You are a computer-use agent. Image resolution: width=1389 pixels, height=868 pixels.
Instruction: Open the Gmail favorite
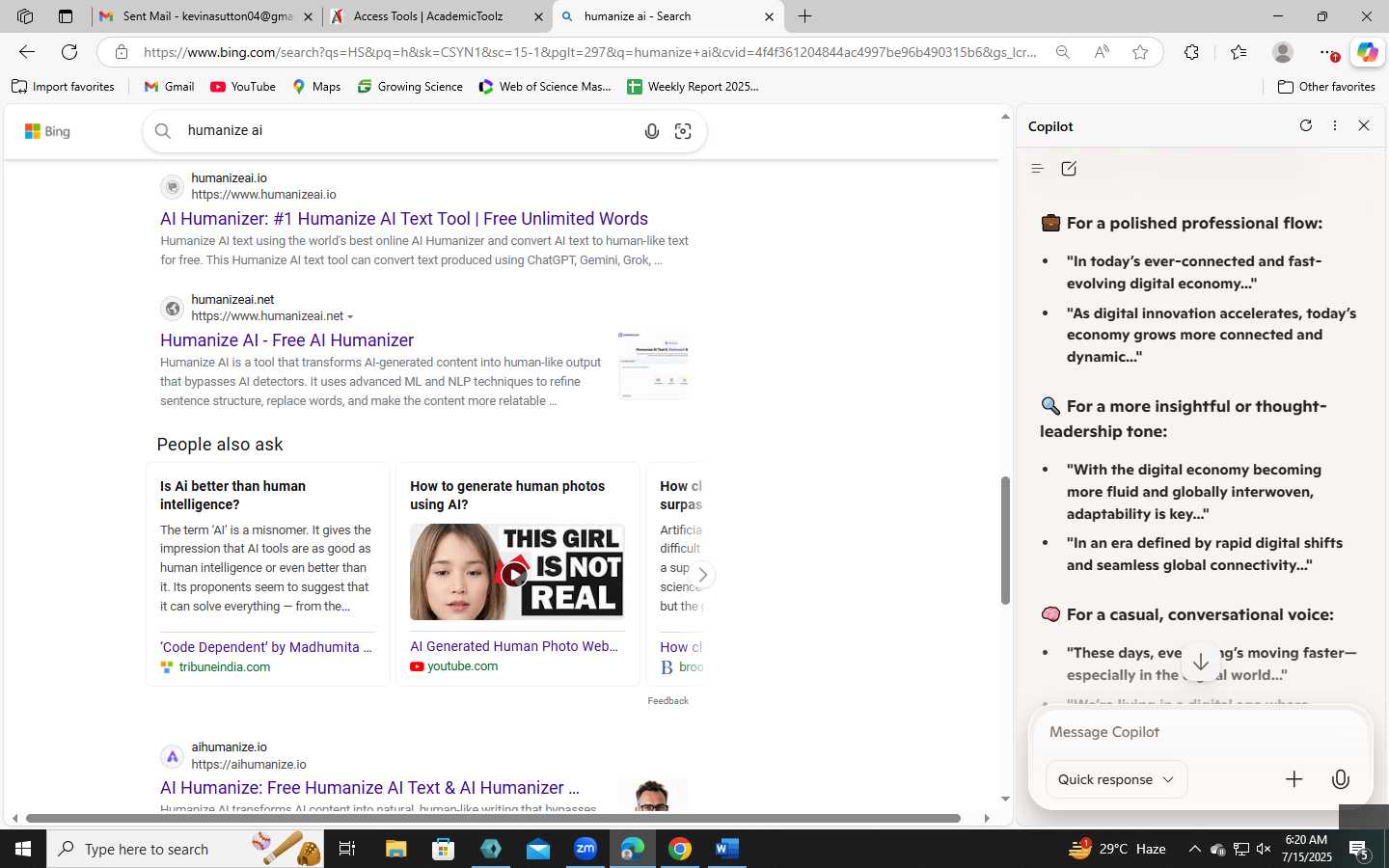tap(169, 87)
